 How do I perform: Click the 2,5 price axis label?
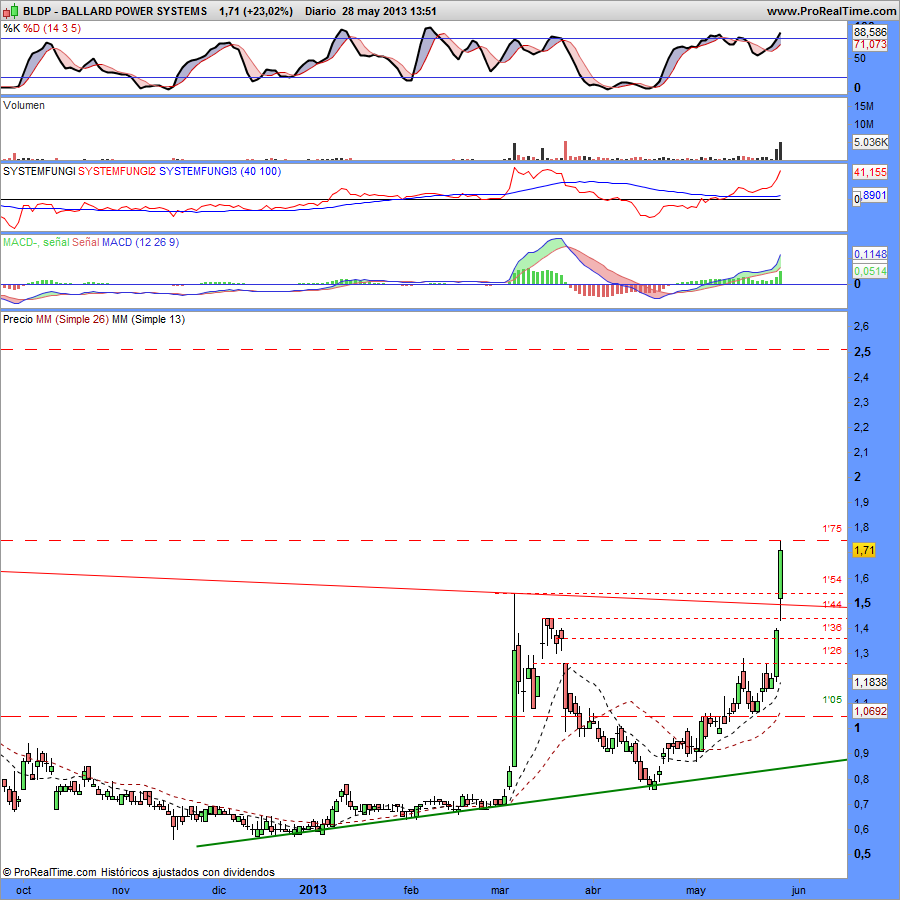(x=862, y=352)
